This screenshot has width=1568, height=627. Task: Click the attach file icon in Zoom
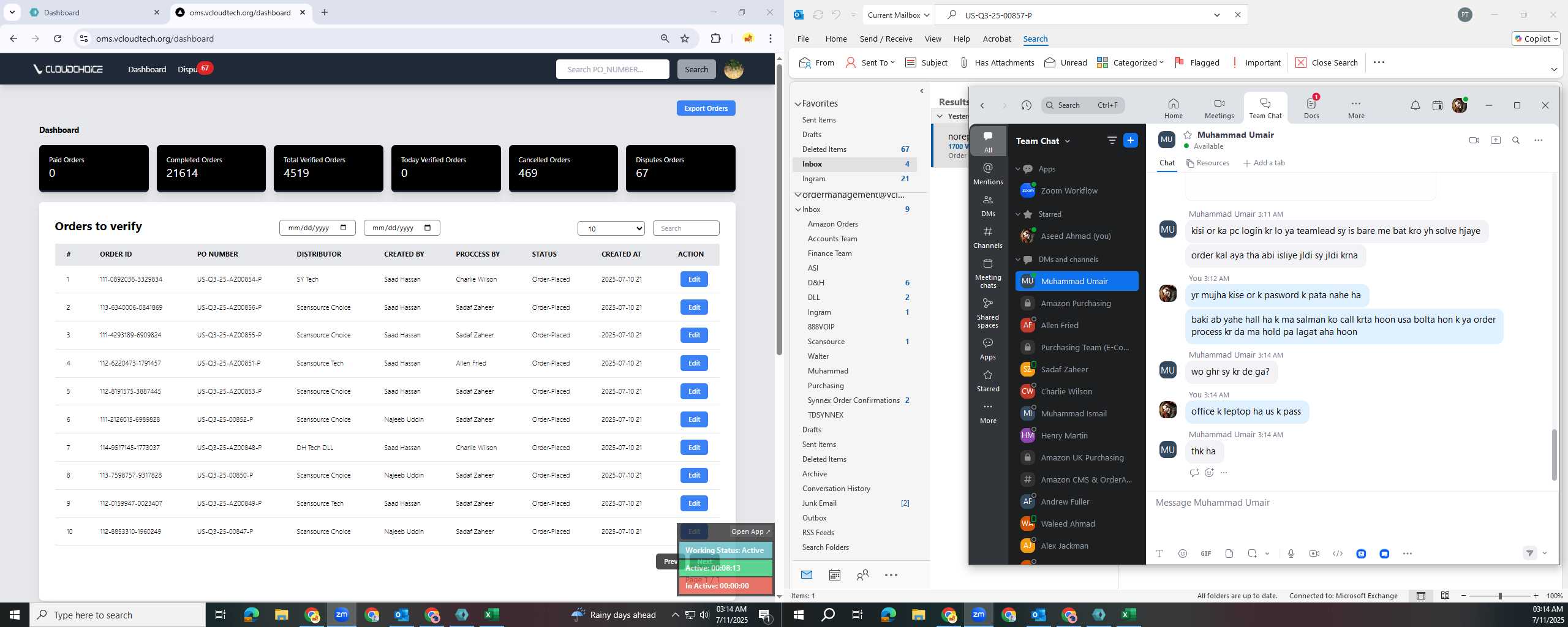tap(1229, 554)
